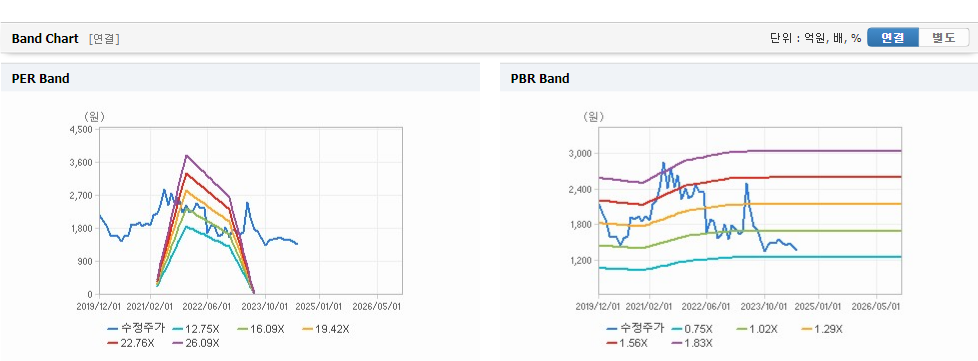Click the 19.42X legend entry
978x361 pixels.
[x=325, y=329]
